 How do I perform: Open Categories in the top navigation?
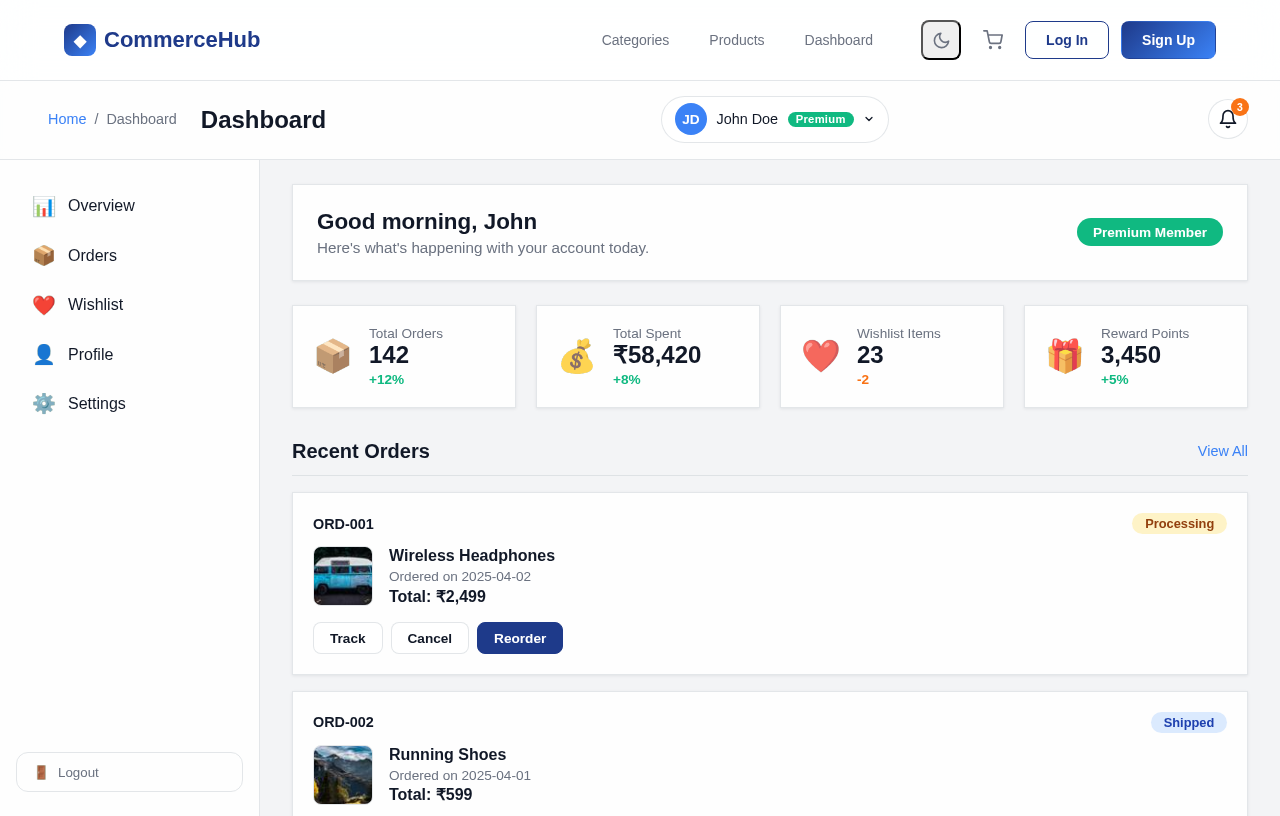point(635,40)
